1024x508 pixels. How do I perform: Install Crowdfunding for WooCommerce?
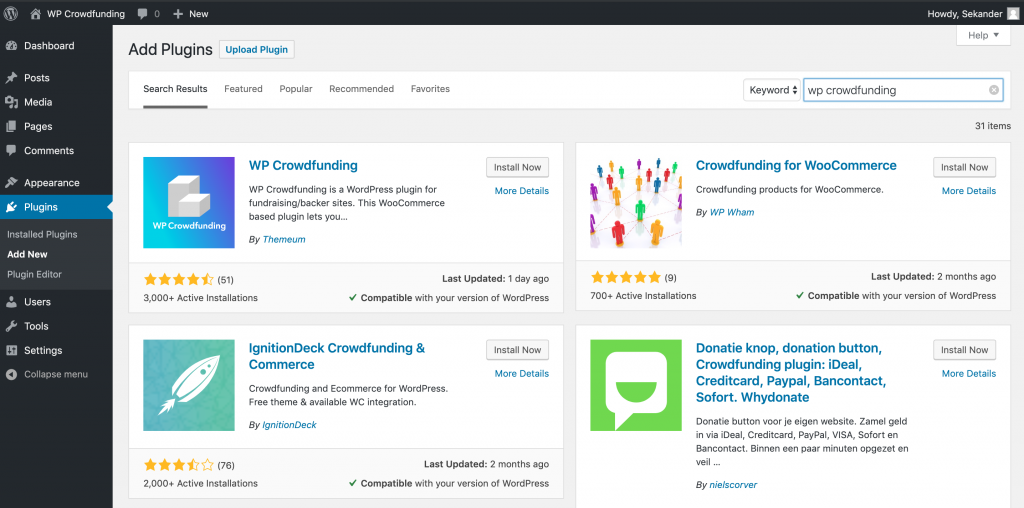point(965,167)
